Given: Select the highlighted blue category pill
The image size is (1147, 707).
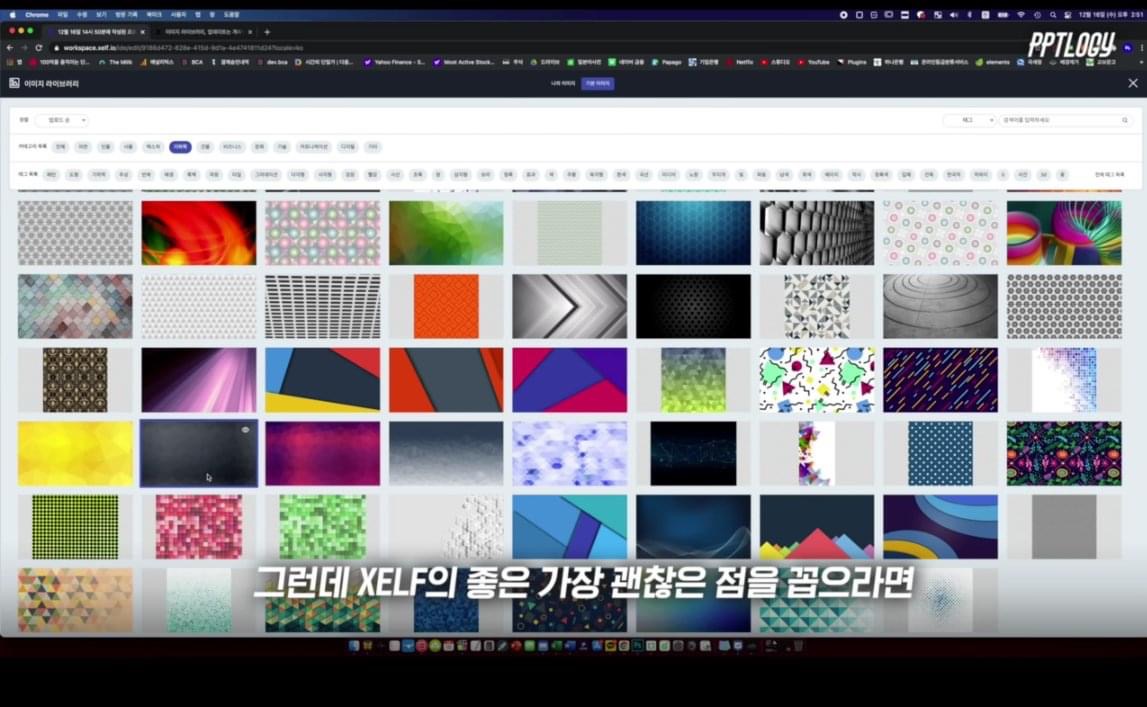Looking at the screenshot, I should click(180, 147).
